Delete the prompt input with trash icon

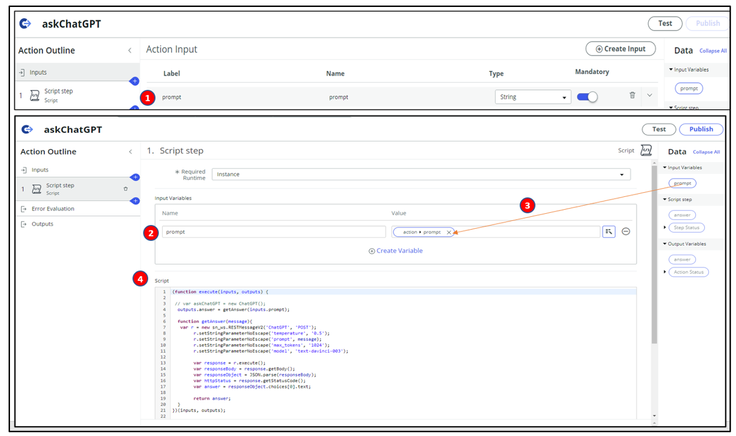(x=632, y=95)
